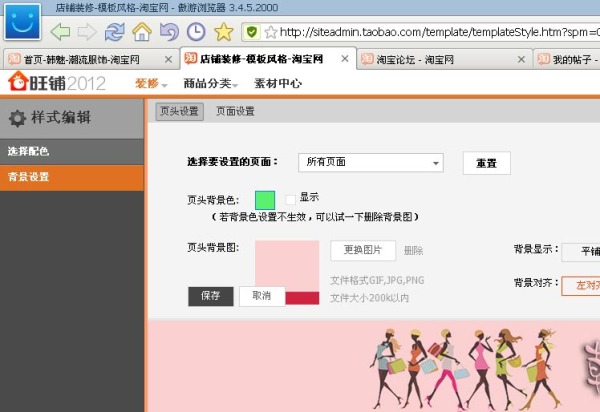Close the 店铺装修-模板风格 tab
Viewport: 600px width, 412px height.
pos(345,59)
